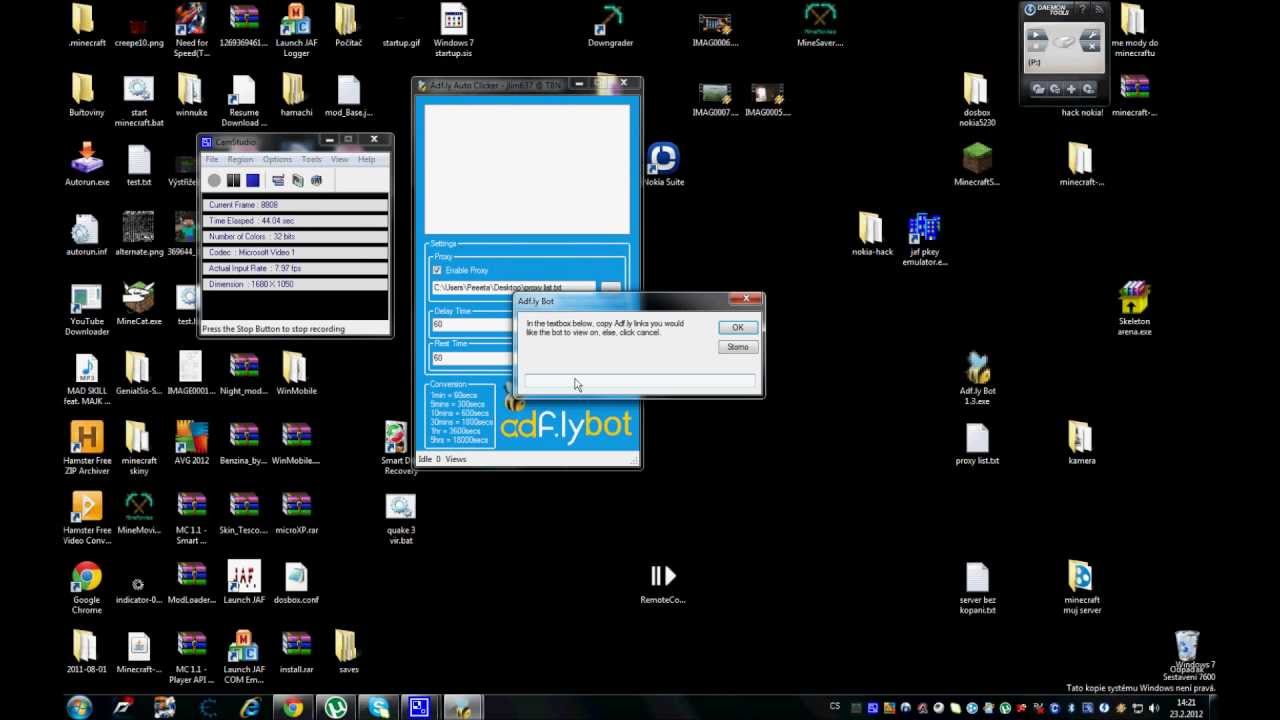Select the RemoteCo... desktop shortcut
Viewport: 1280px width, 720px height.
[x=663, y=584]
